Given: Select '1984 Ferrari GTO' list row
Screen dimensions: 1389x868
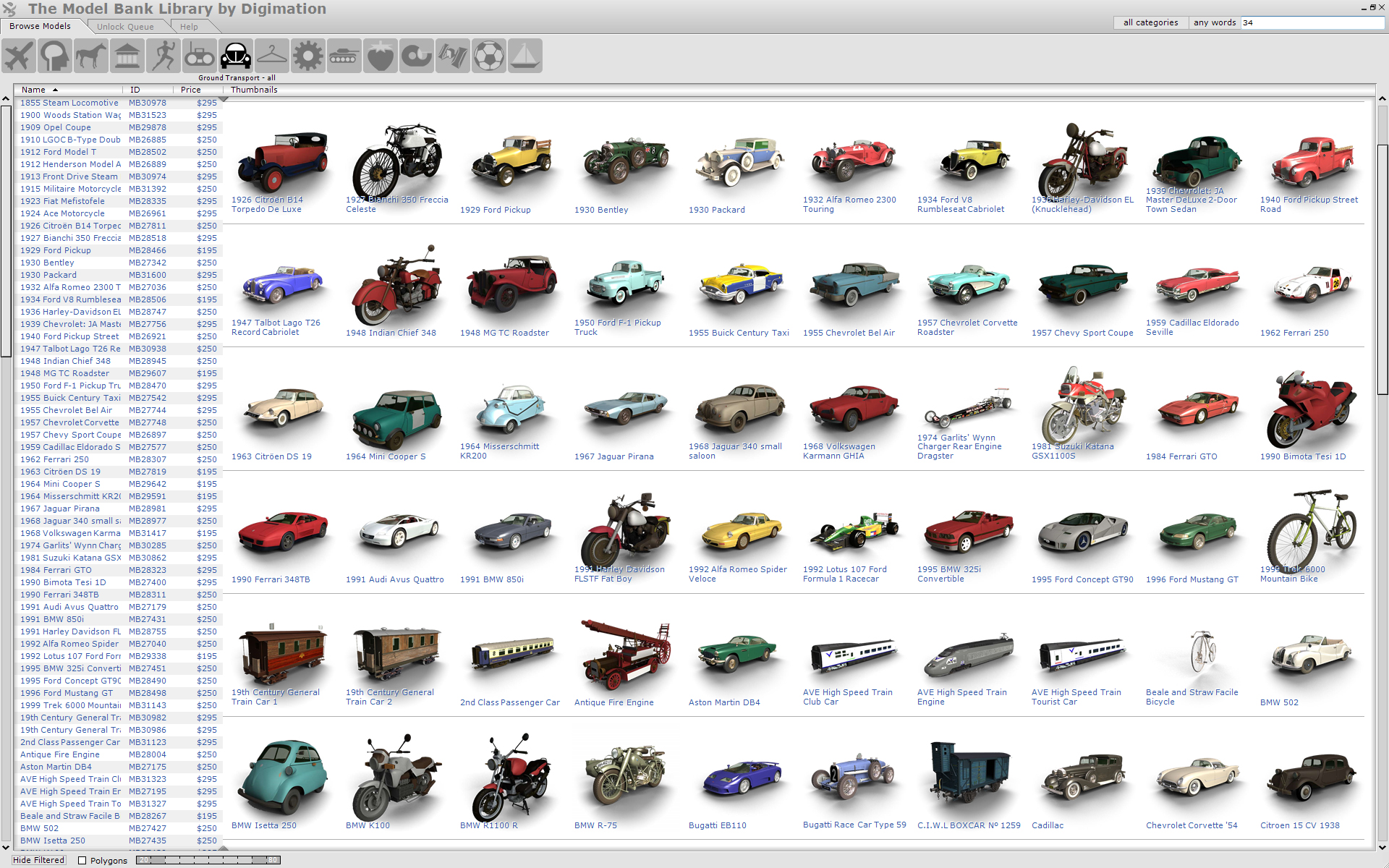Looking at the screenshot, I should pos(118,570).
